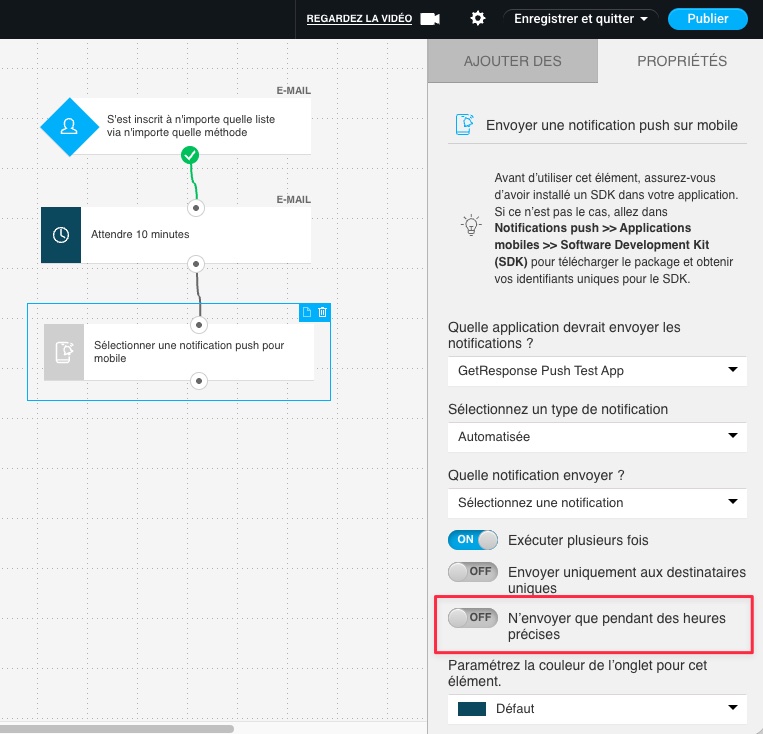Click Sélectionnez un type de notification label

[558, 409]
